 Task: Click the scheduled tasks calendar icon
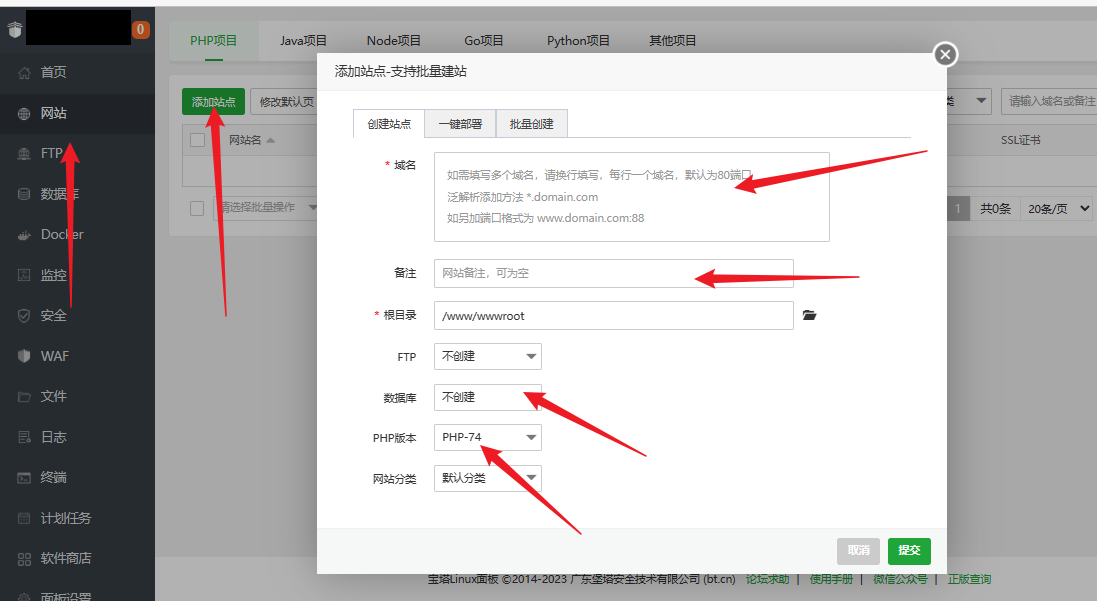pos(24,518)
